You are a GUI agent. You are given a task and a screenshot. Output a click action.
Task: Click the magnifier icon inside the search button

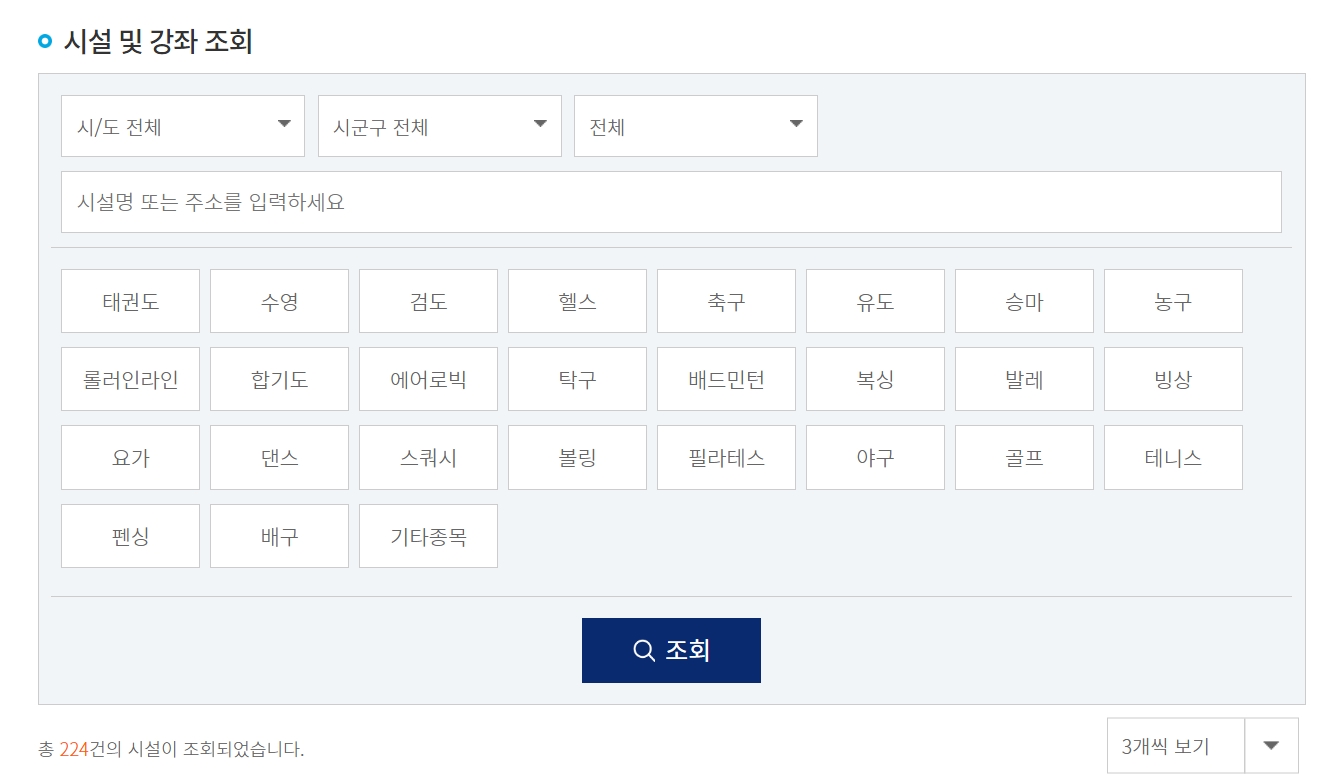coord(644,649)
